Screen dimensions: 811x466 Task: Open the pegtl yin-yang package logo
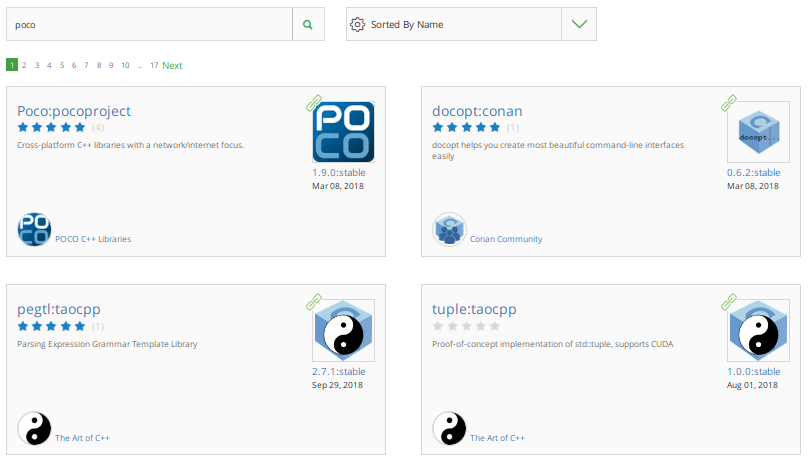[343, 330]
